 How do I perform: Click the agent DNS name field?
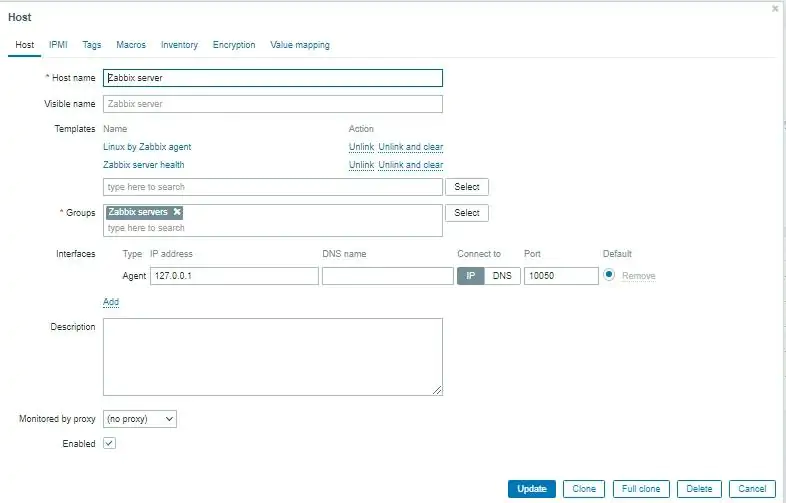click(x=387, y=276)
